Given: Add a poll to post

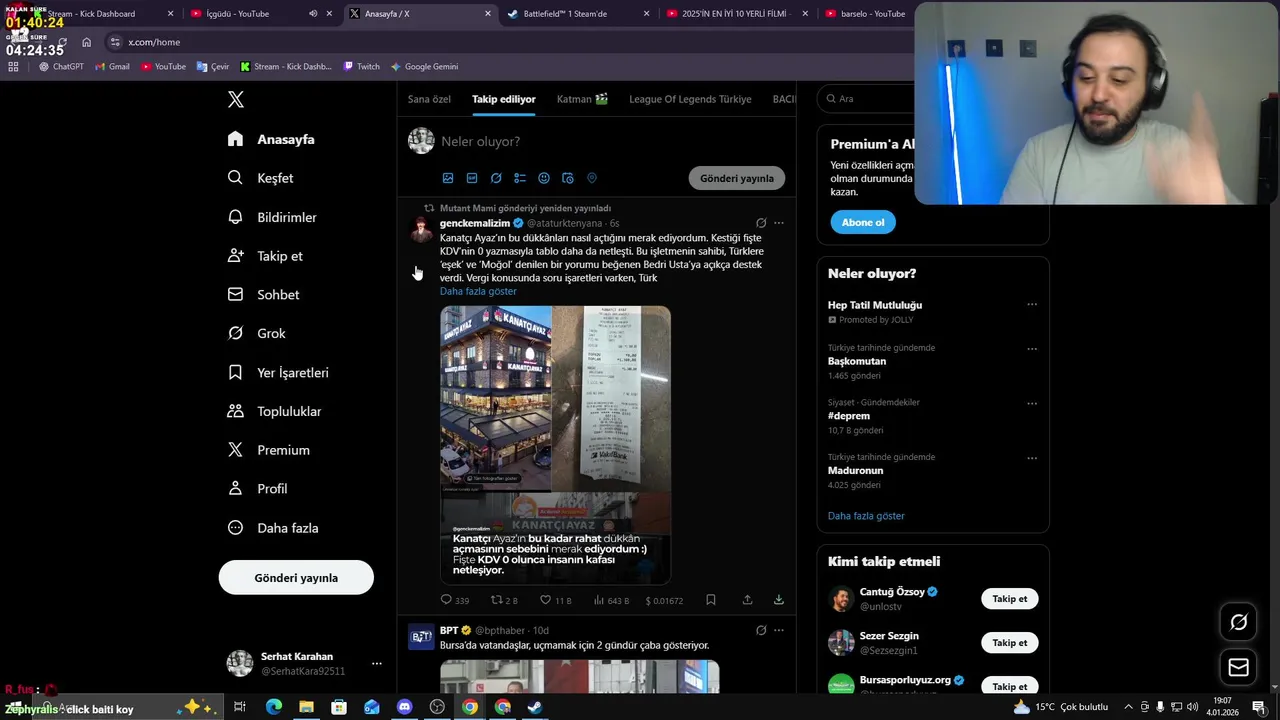Looking at the screenshot, I should pyautogui.click(x=520, y=178).
